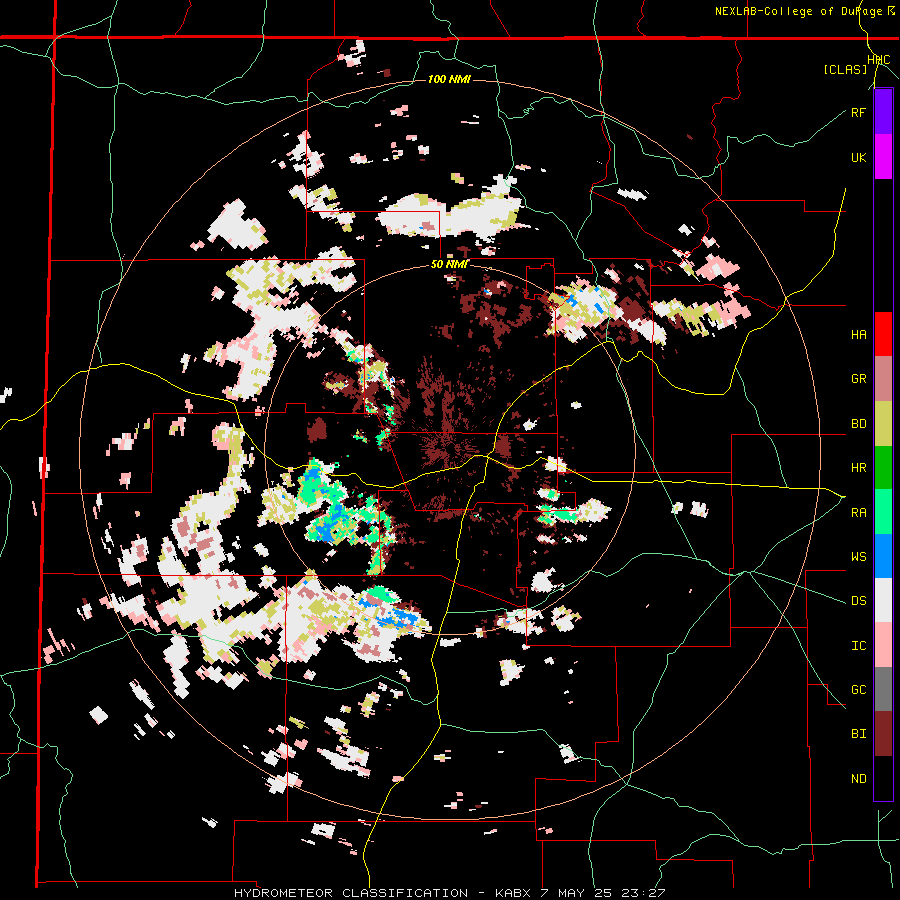This screenshot has width=900, height=900.
Task: Click the GC gray legend color block
Action: pyautogui.click(x=883, y=689)
